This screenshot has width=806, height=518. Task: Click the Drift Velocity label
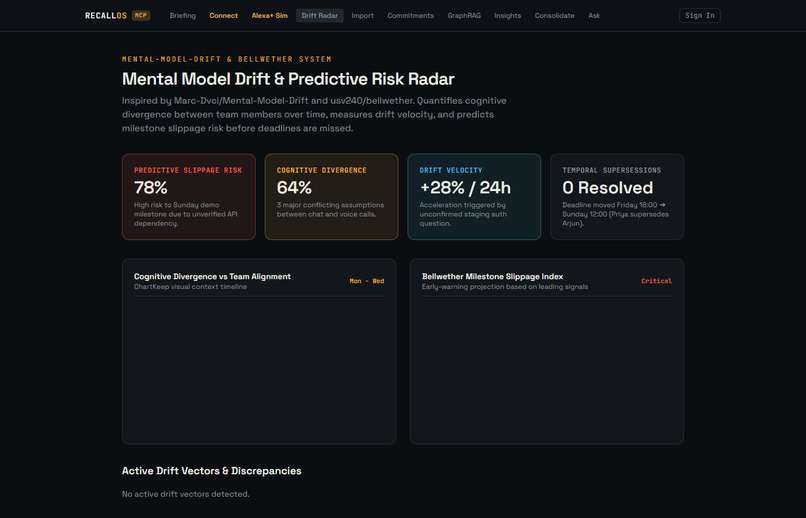(451, 170)
